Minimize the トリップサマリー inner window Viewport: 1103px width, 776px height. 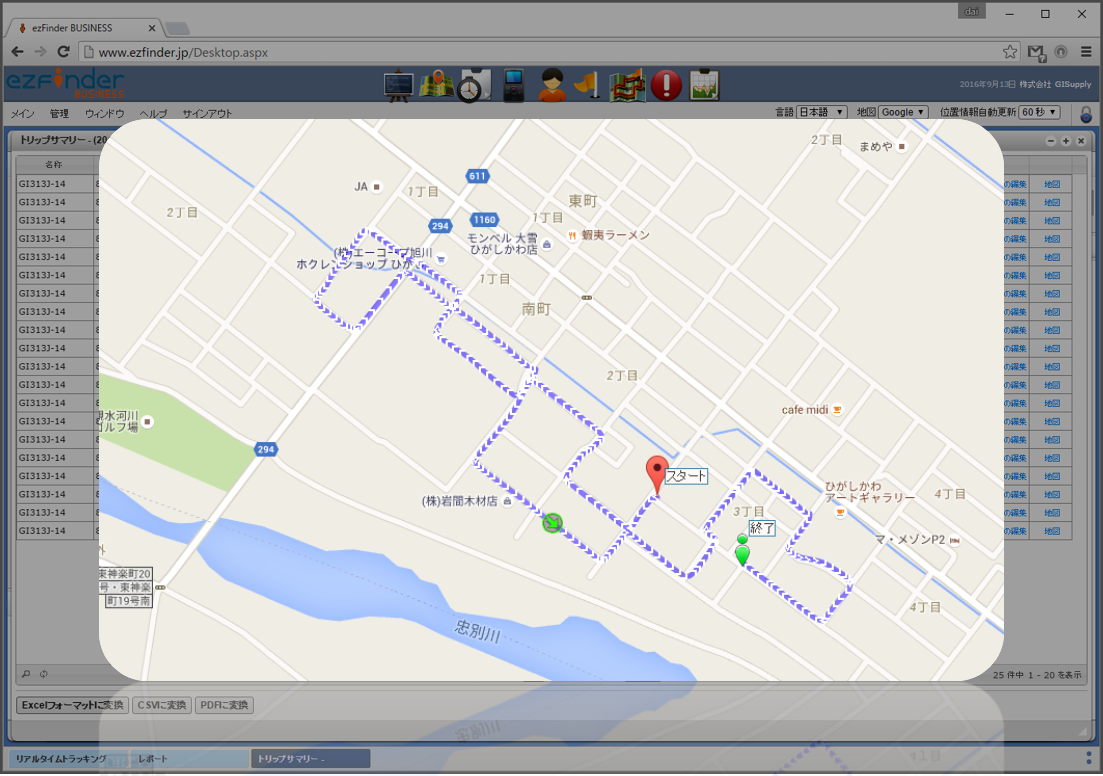[1050, 141]
